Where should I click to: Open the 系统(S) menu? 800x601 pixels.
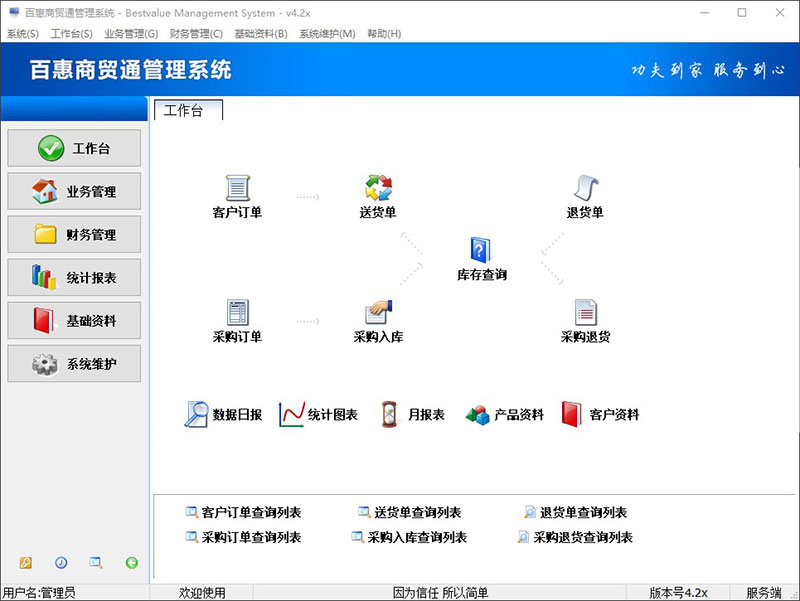tap(22, 34)
